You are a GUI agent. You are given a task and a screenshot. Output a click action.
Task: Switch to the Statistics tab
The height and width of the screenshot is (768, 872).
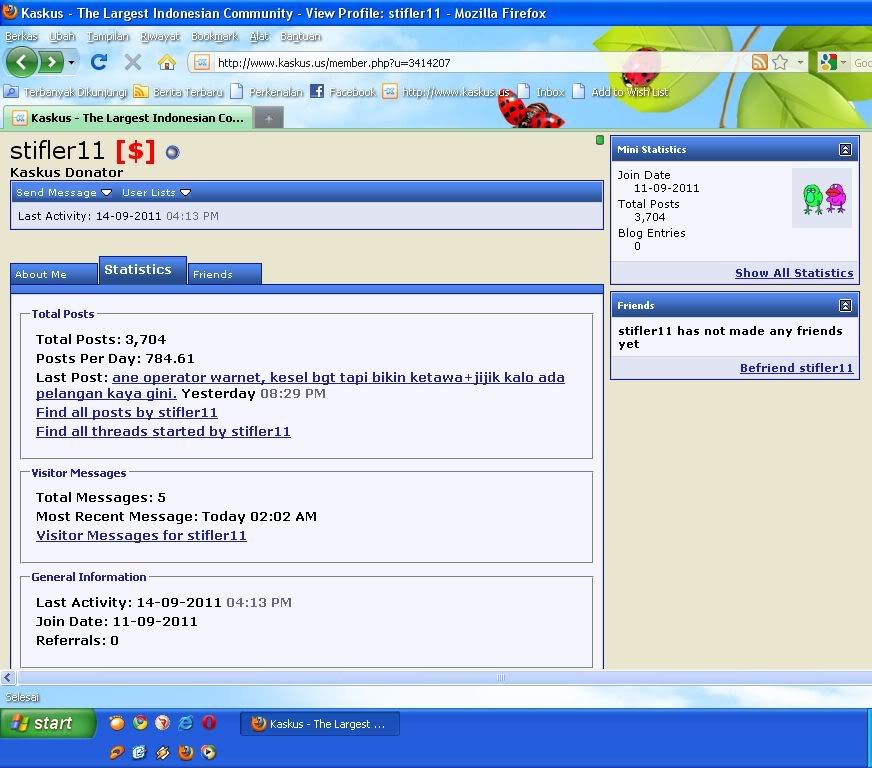pos(143,270)
